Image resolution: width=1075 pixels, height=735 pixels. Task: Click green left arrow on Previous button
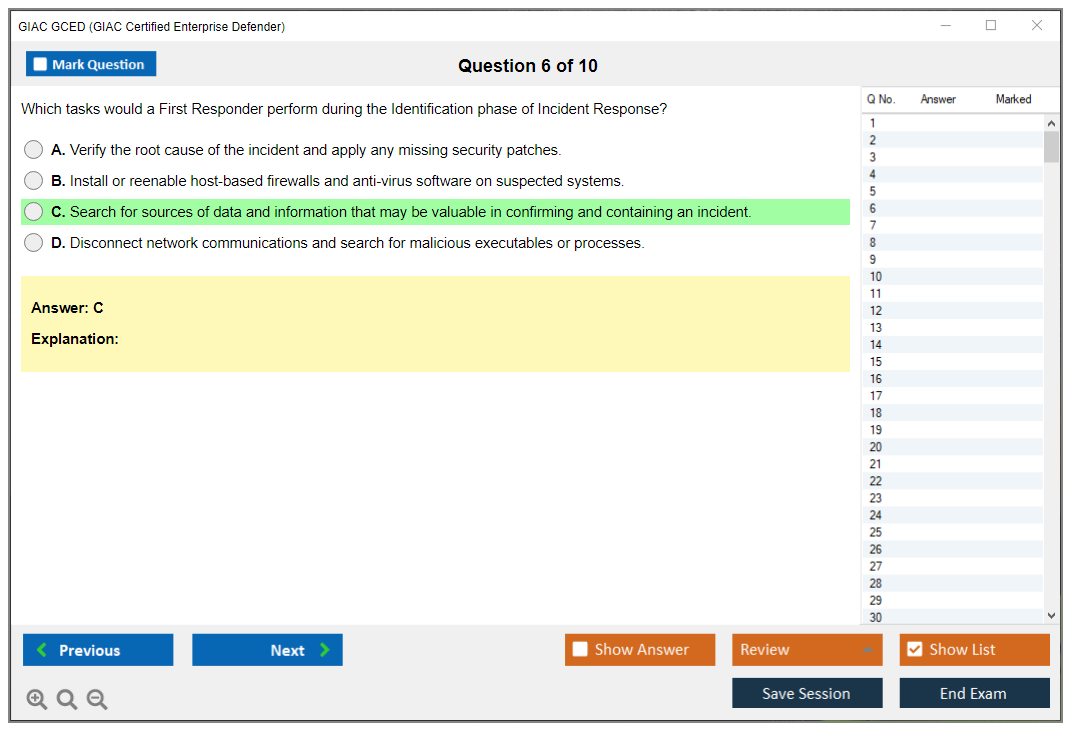click(42, 650)
